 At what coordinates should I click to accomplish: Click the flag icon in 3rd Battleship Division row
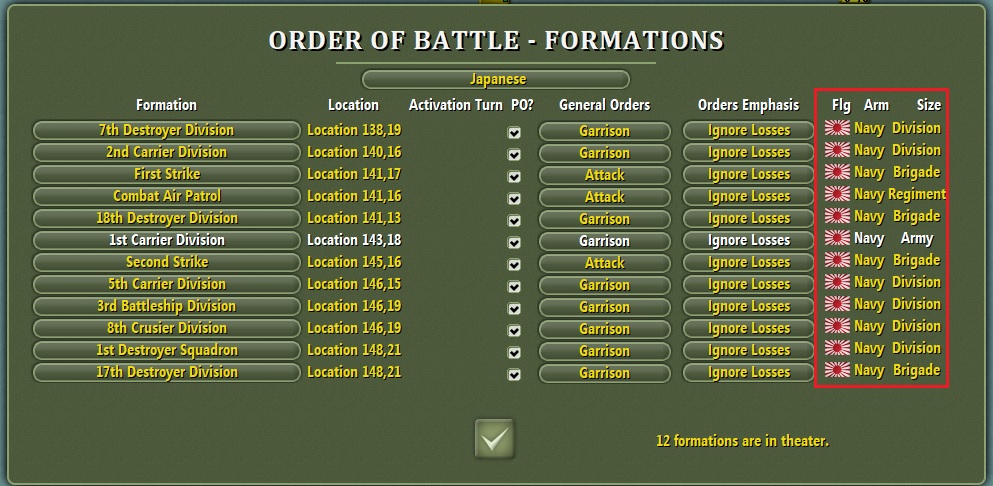[837, 304]
